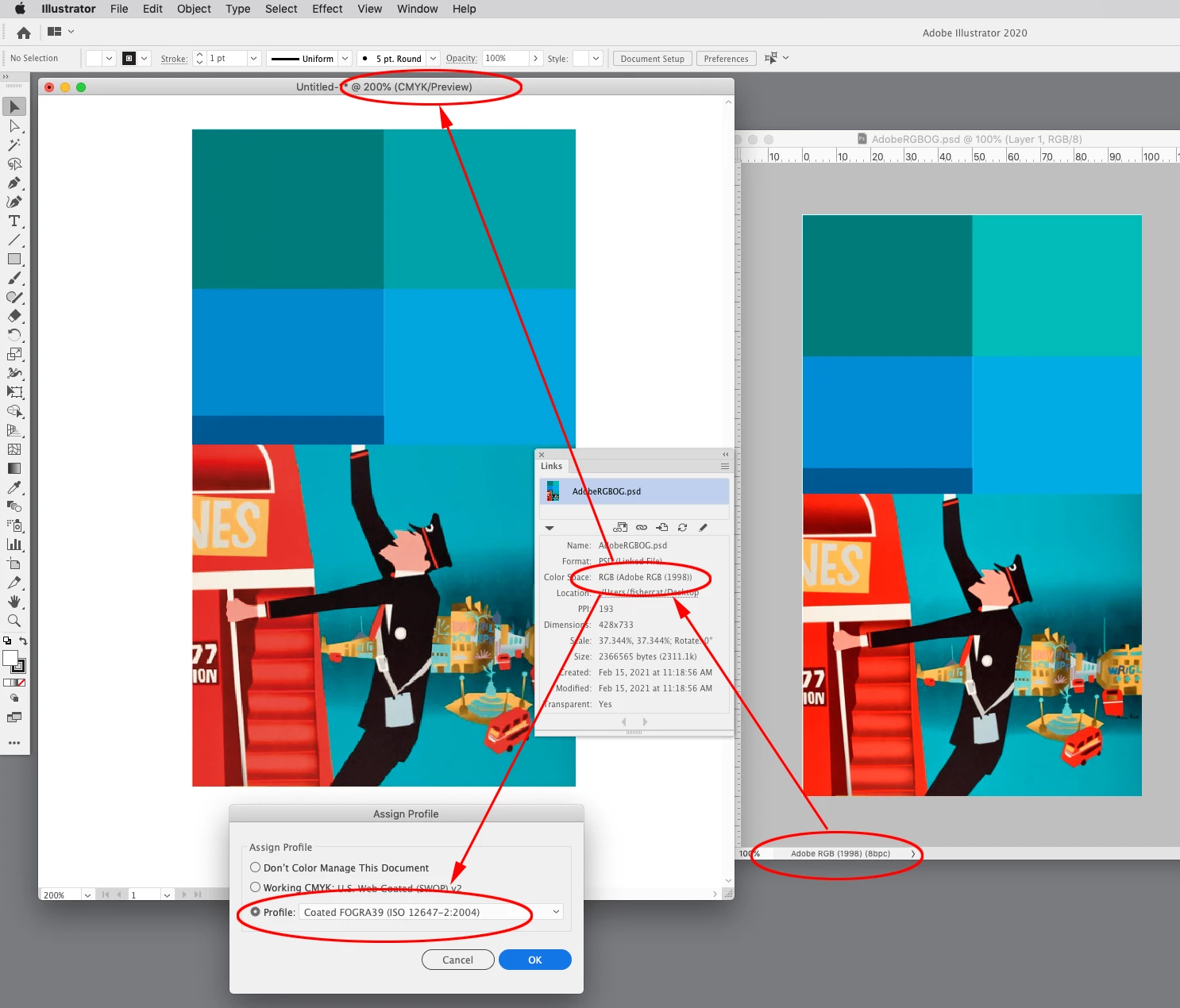Select the Selection tool (black arrow)
The width and height of the screenshot is (1180, 1008).
(x=14, y=106)
